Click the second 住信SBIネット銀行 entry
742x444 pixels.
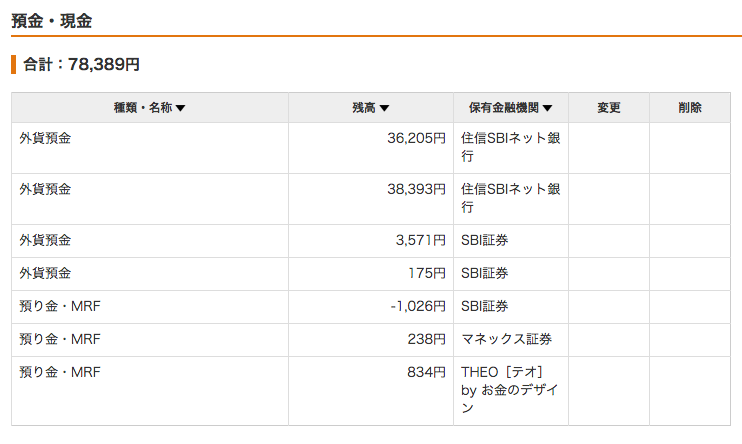(x=511, y=198)
